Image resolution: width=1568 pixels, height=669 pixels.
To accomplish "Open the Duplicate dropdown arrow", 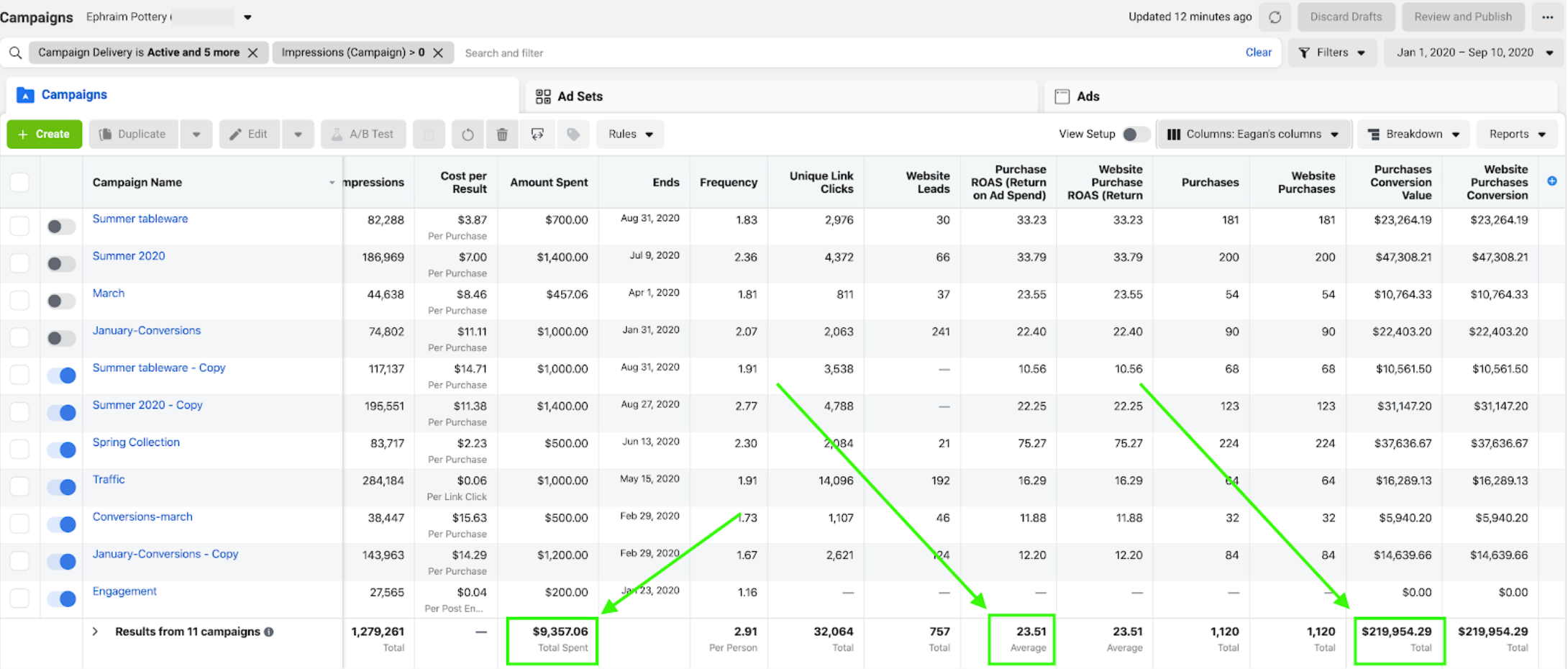I will [x=196, y=135].
